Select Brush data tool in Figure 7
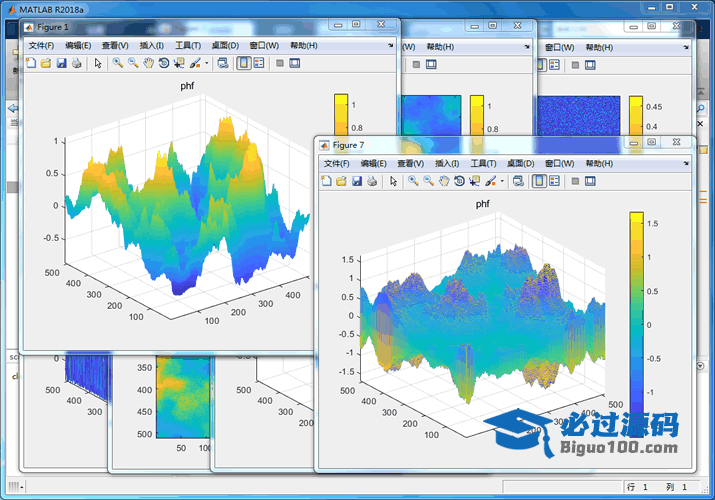Image resolution: width=715 pixels, height=500 pixels. pyautogui.click(x=491, y=181)
